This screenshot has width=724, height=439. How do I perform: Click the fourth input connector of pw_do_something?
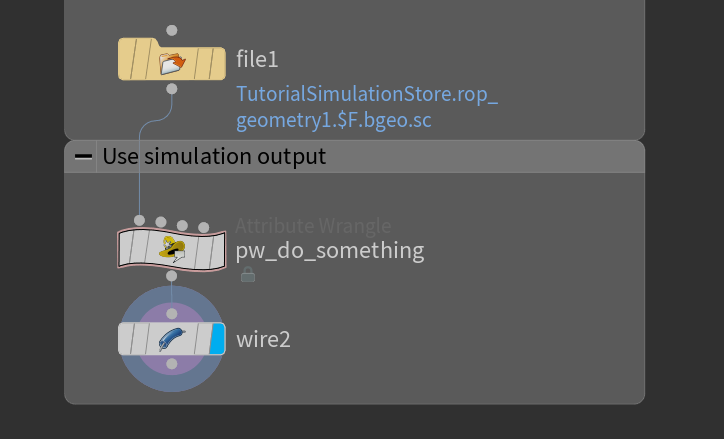(x=204, y=228)
